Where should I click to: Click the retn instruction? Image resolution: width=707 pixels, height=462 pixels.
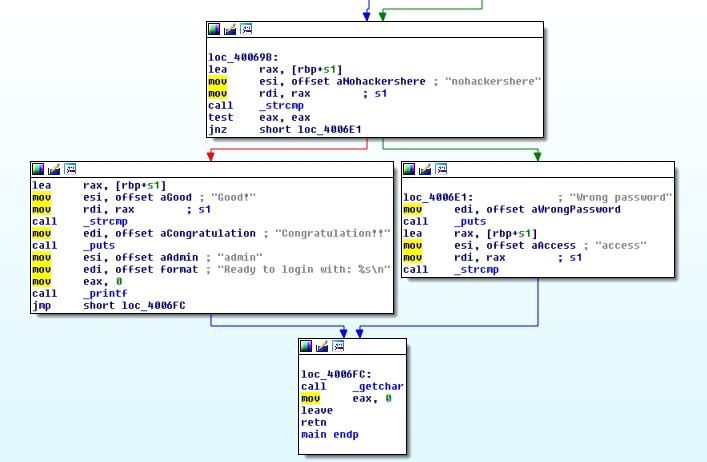point(314,423)
